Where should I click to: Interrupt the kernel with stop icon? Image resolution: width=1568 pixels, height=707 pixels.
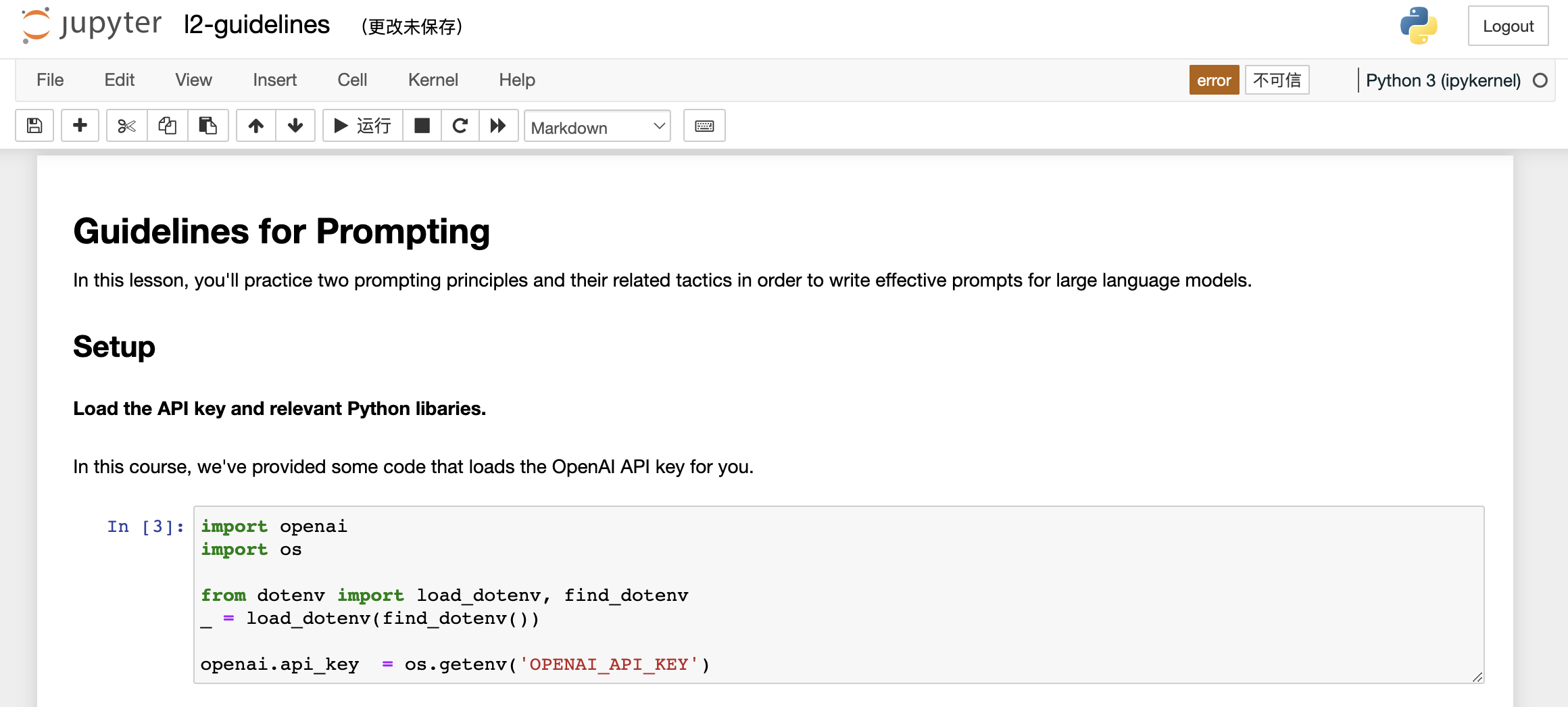click(422, 126)
